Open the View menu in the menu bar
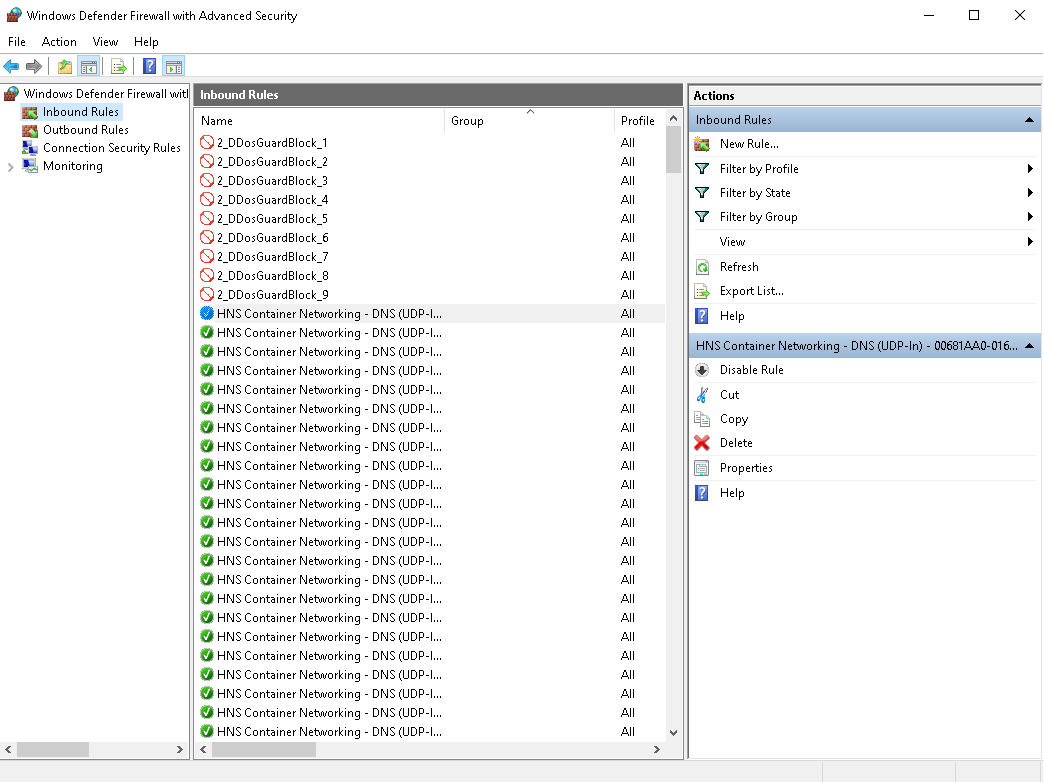The image size is (1044, 782). [x=105, y=42]
